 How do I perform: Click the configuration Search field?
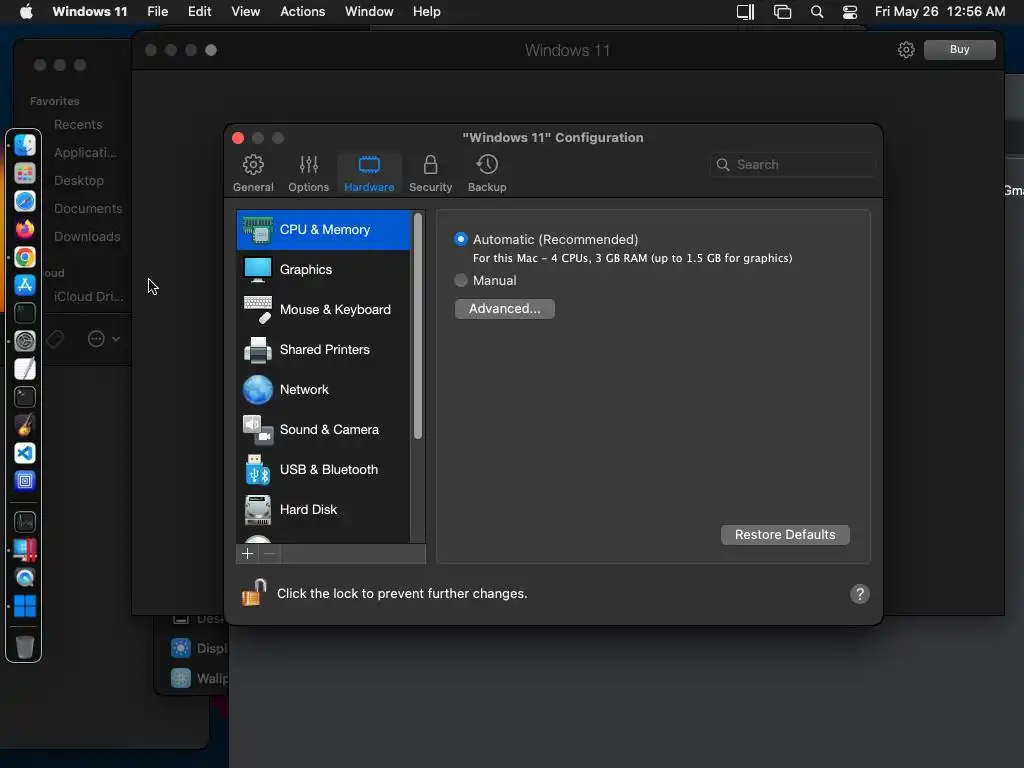coord(793,165)
